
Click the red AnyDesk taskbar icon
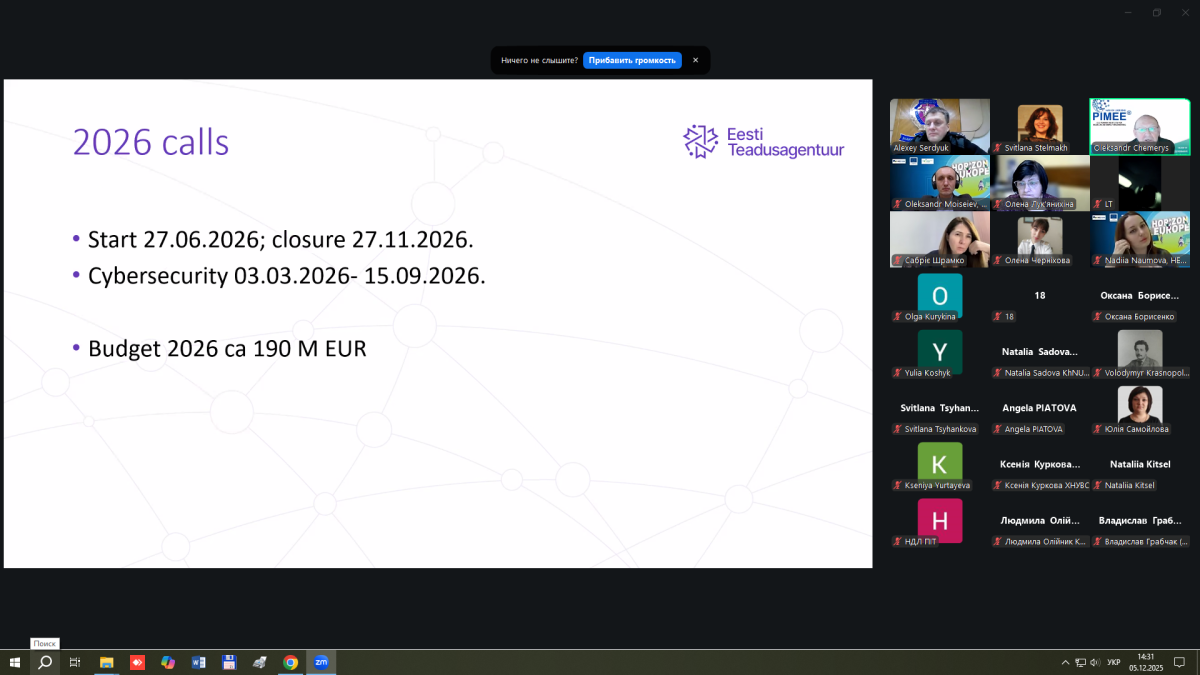coord(137,662)
